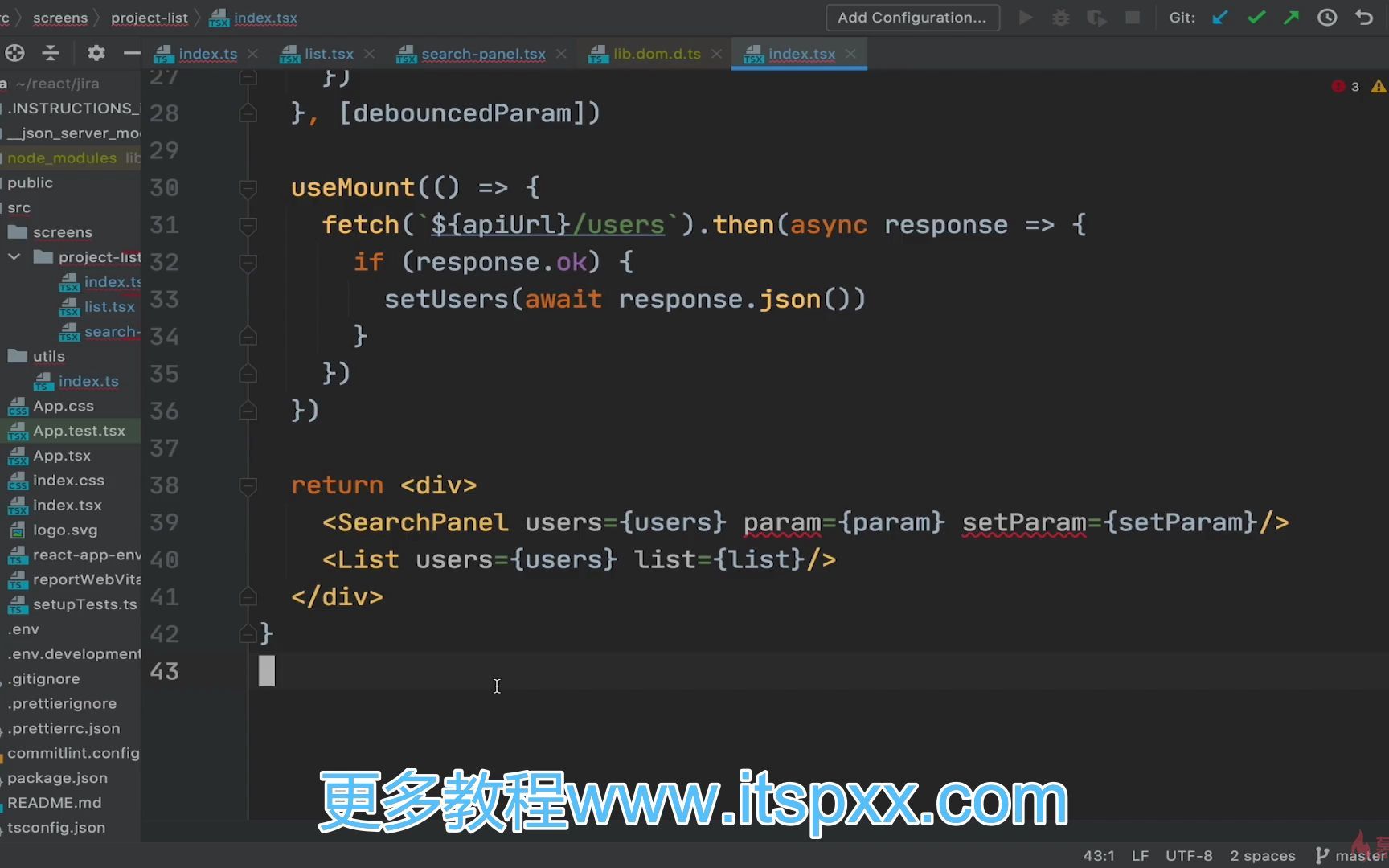Switch to the search-panel.tsx tab
Screen dimensions: 1389x868
tap(483, 54)
